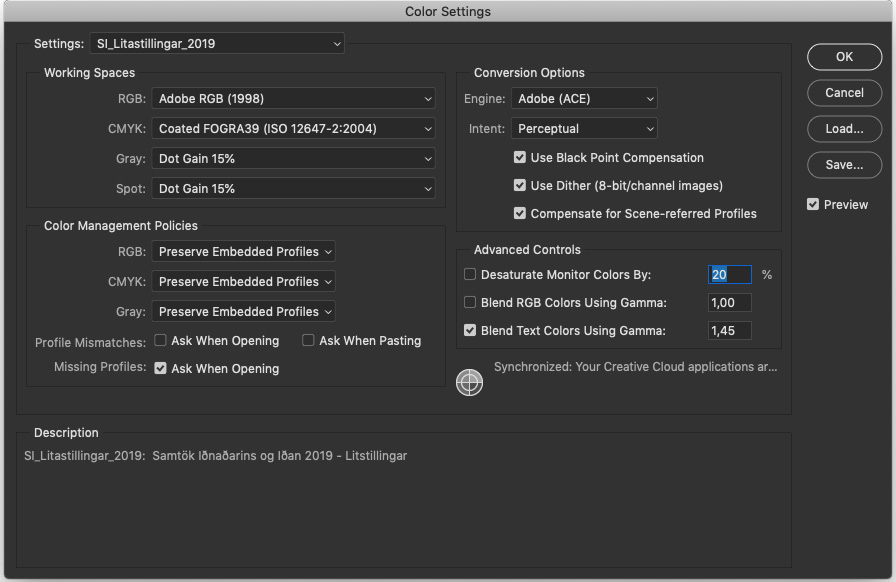The width and height of the screenshot is (896, 582).
Task: Open the CMYK Coated FOGRA39 dropdown
Action: tap(293, 129)
